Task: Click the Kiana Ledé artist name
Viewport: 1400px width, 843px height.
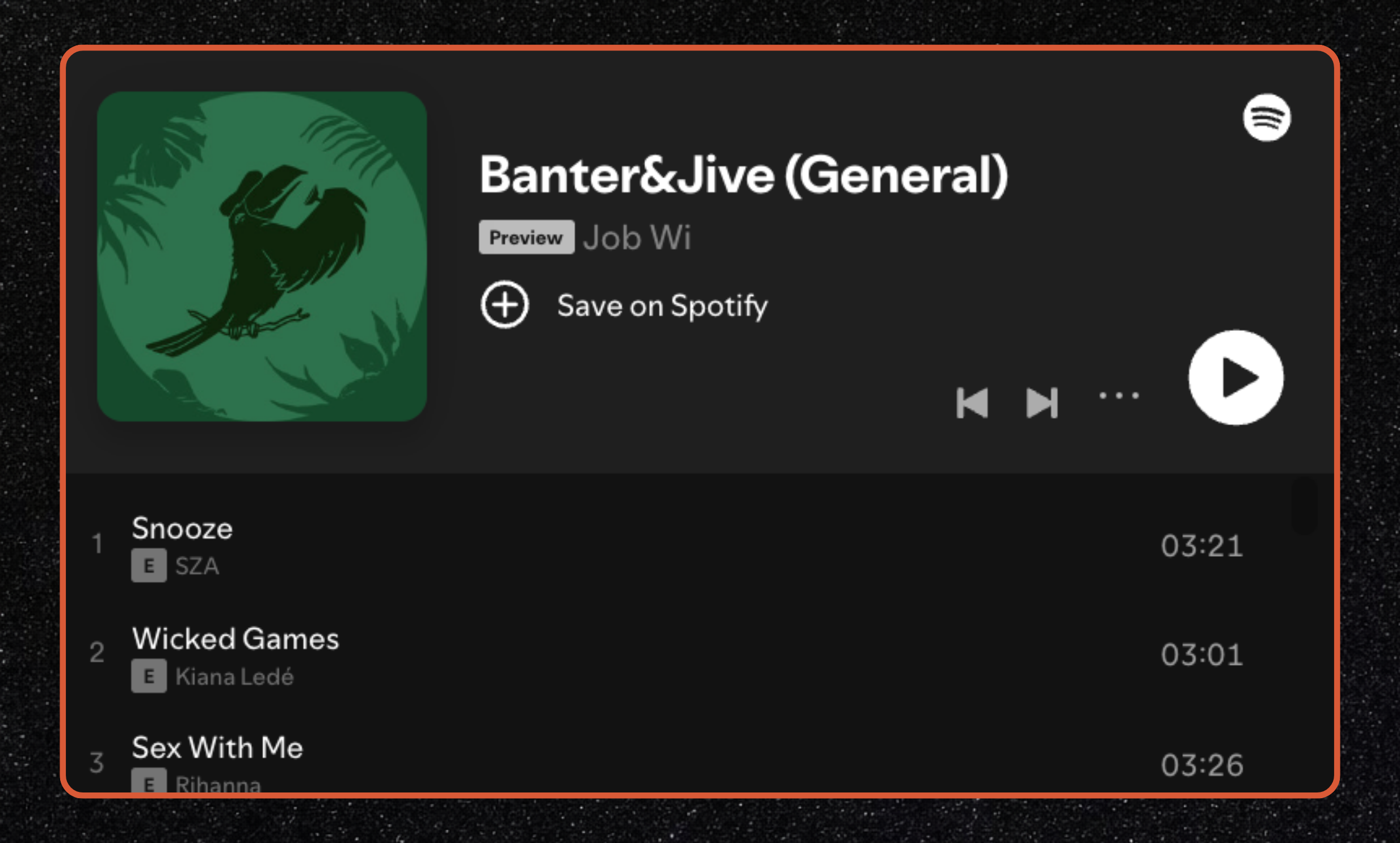Action: click(234, 677)
